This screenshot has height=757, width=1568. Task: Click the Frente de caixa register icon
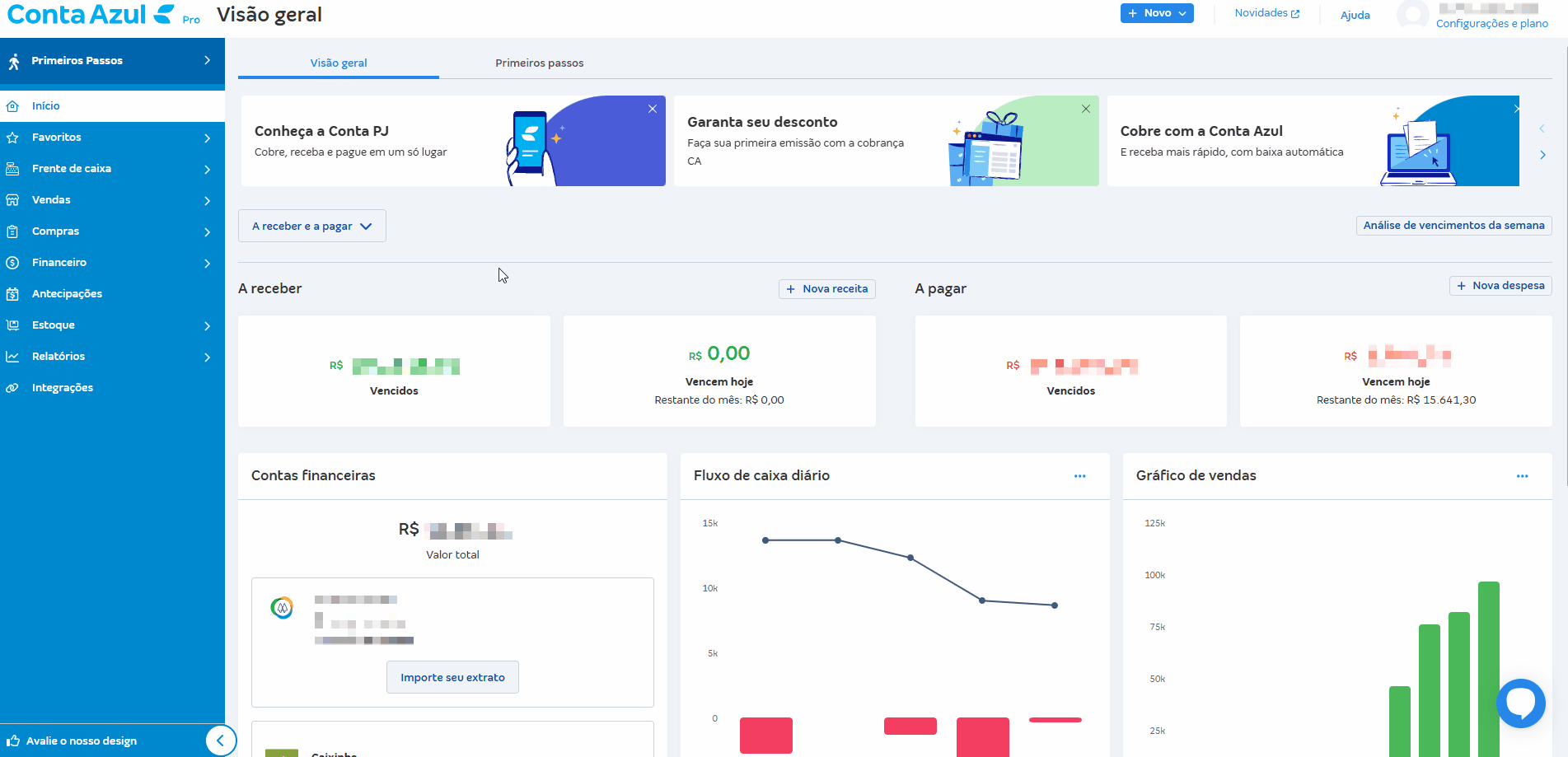[12, 169]
